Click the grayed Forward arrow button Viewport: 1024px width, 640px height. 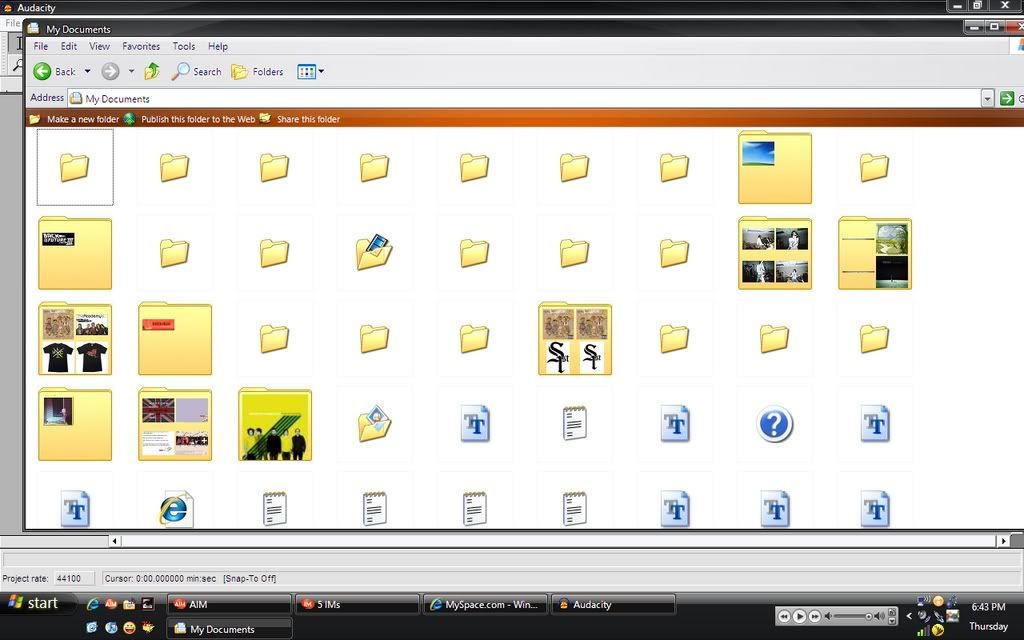pos(110,71)
